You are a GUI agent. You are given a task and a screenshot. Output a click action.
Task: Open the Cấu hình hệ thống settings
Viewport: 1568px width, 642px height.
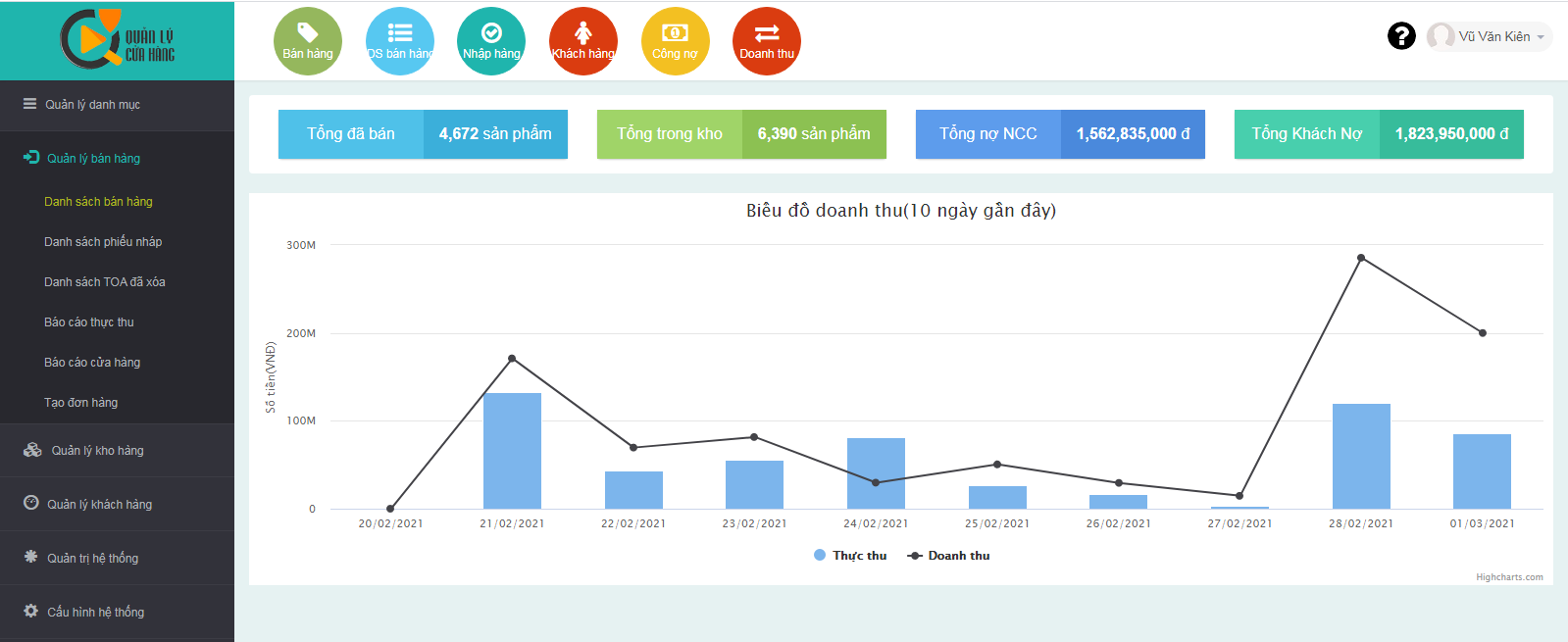pos(95,613)
